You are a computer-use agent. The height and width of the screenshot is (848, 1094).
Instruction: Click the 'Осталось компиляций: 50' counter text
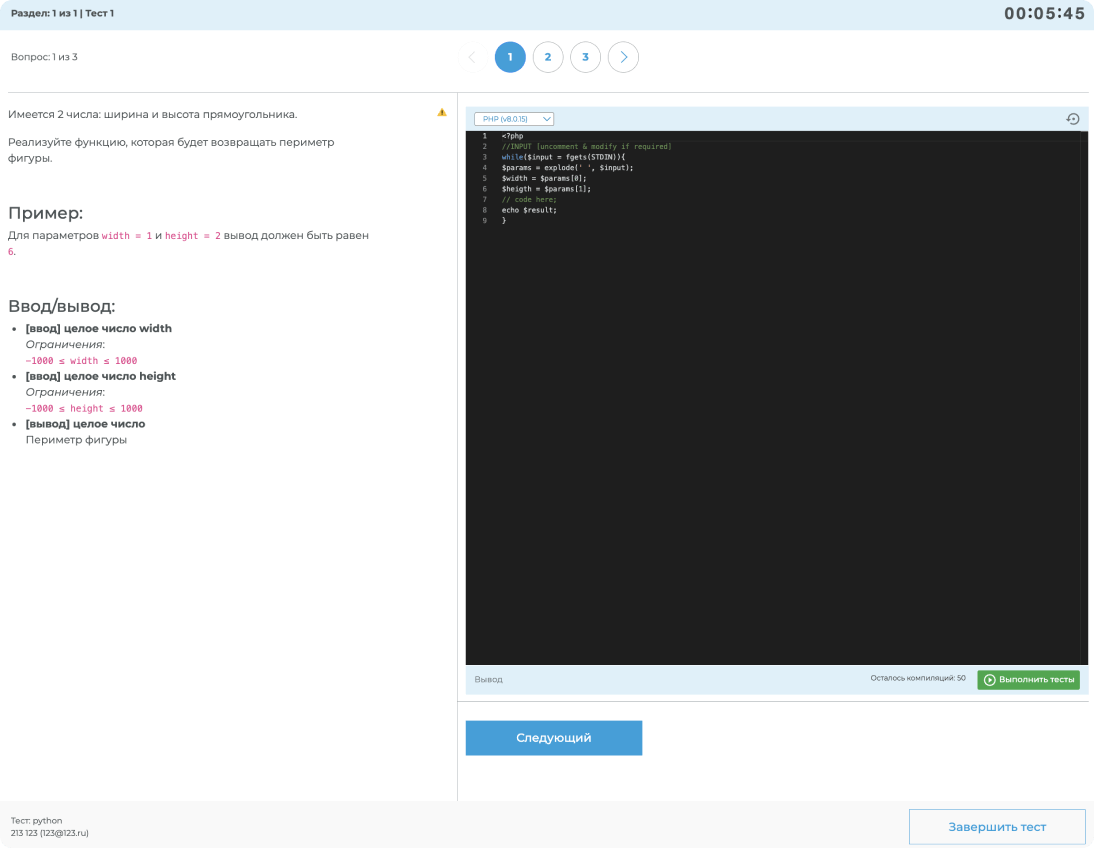click(917, 679)
